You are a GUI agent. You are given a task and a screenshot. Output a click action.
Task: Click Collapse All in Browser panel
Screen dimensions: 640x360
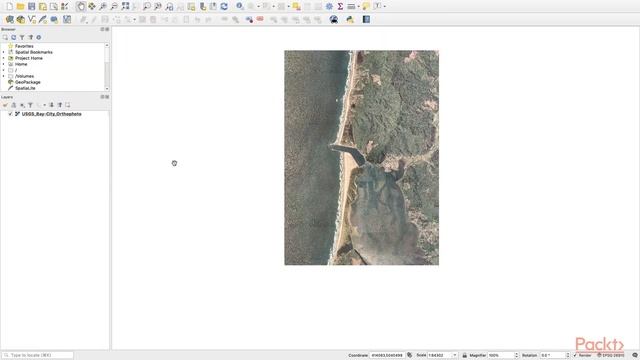[30, 37]
